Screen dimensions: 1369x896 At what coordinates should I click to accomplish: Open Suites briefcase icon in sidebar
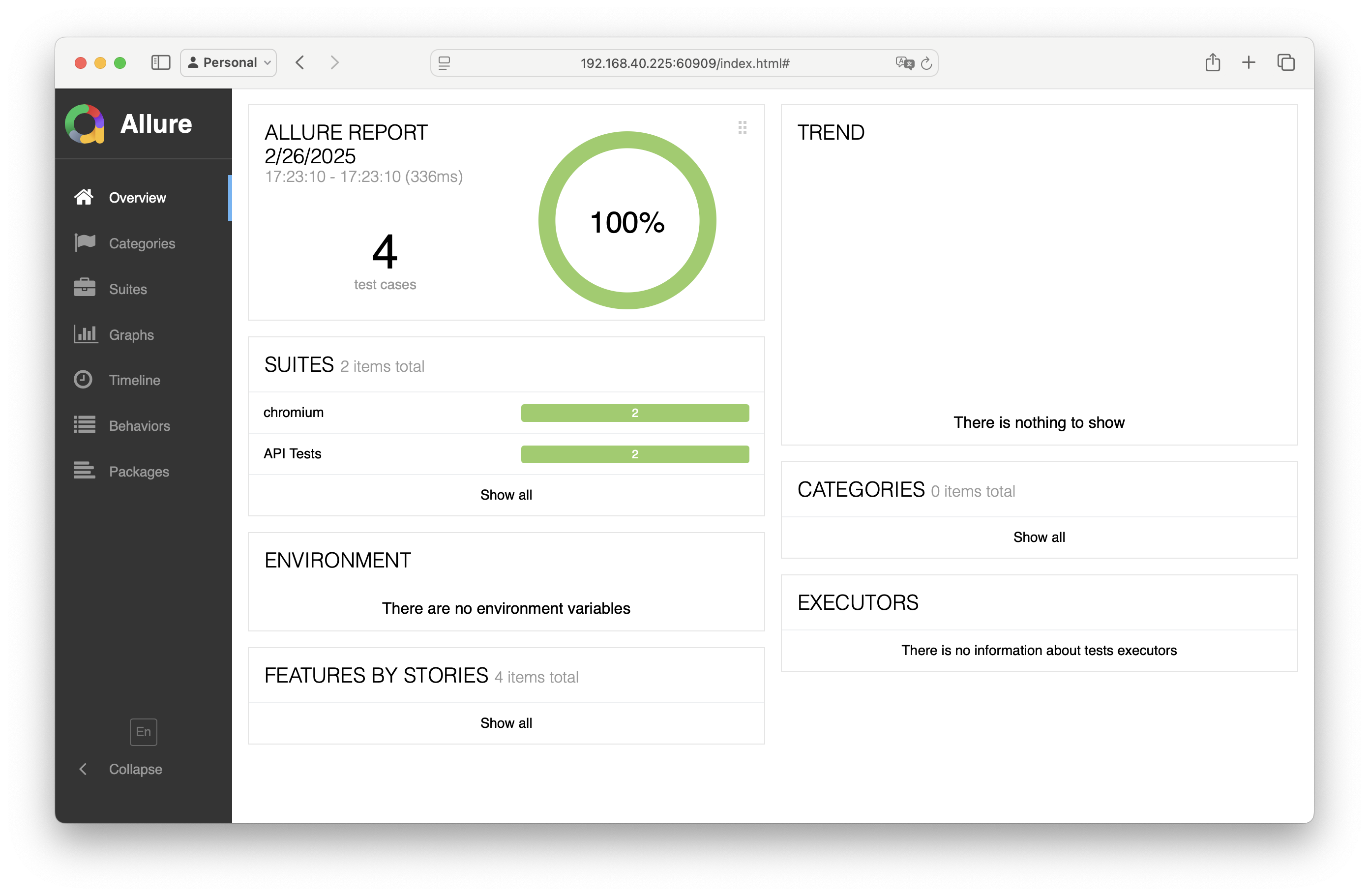click(x=85, y=288)
